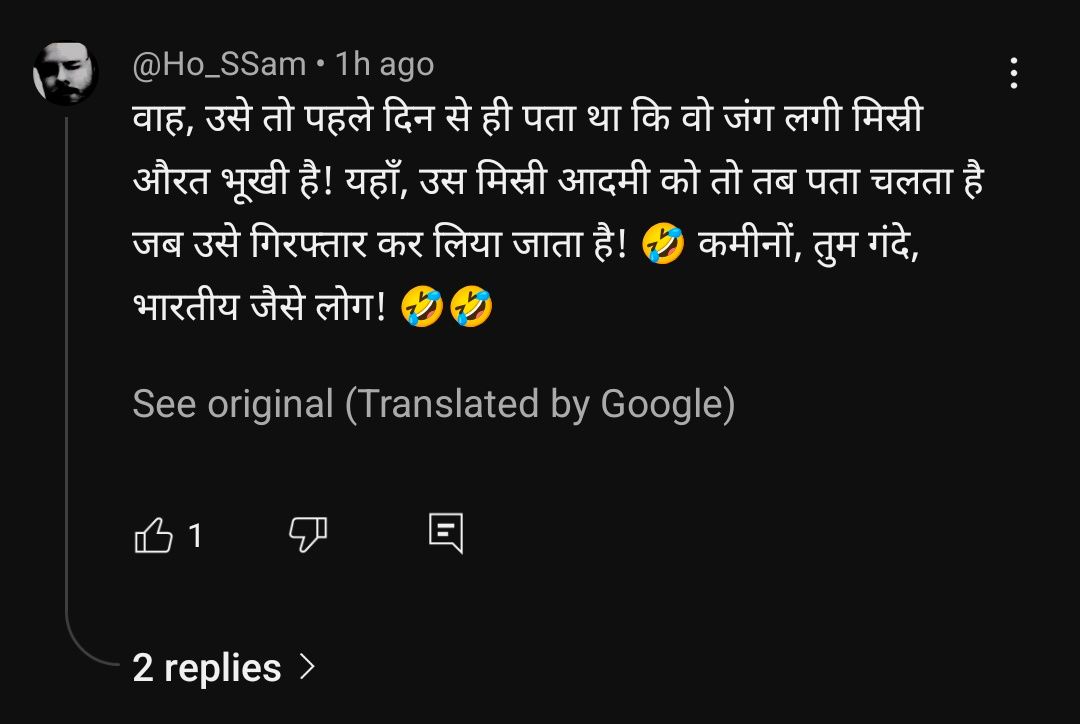The image size is (1080, 724).
Task: Tap the reply comment icon
Action: click(x=446, y=535)
